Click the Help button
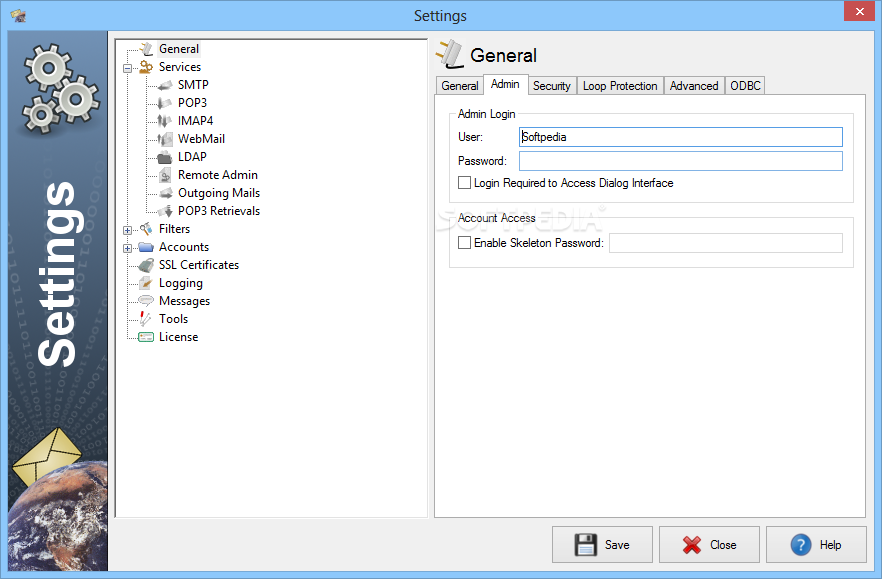This screenshot has height=579, width=882. (816, 545)
